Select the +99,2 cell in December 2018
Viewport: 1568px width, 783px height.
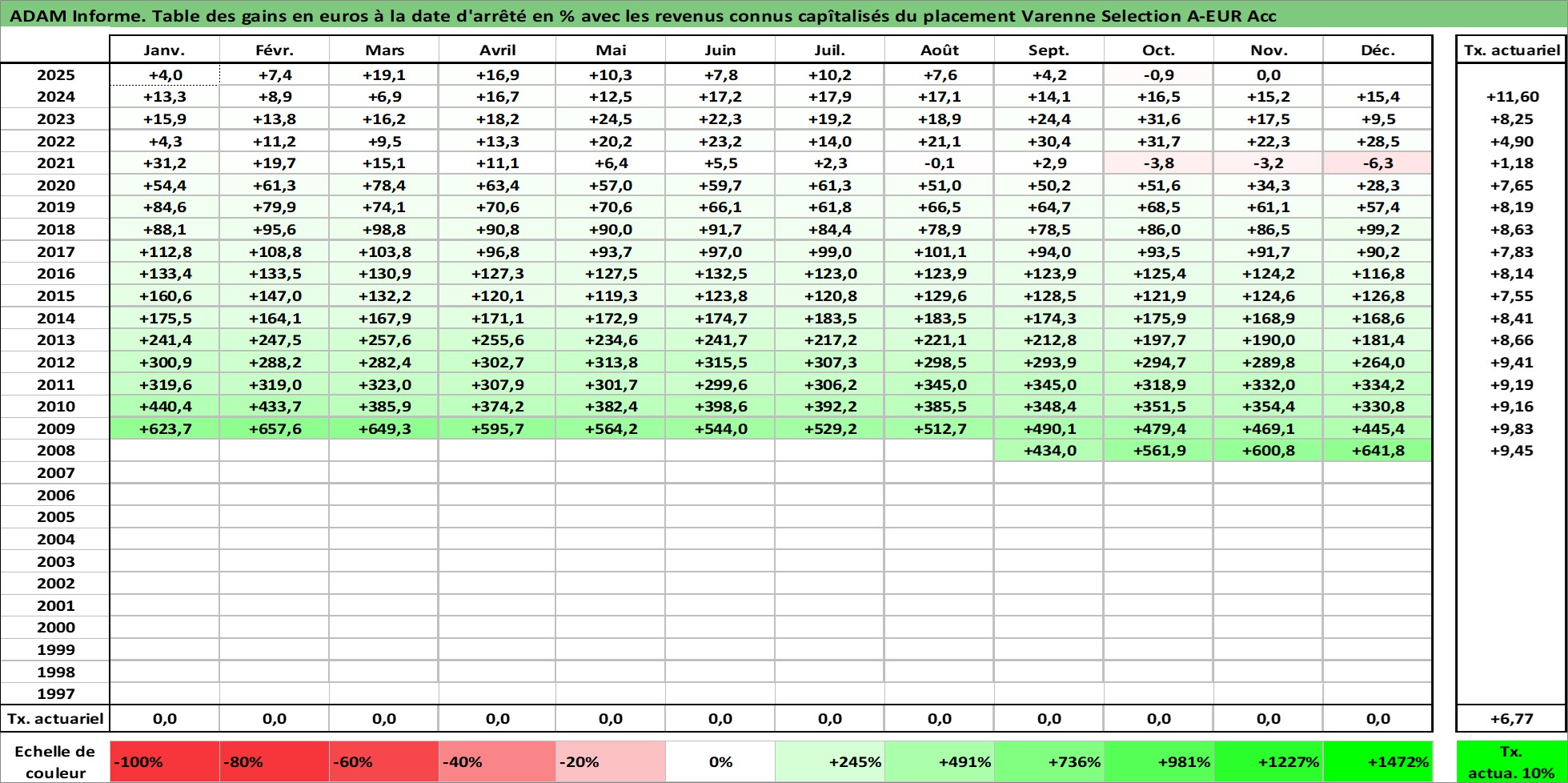(x=1378, y=229)
